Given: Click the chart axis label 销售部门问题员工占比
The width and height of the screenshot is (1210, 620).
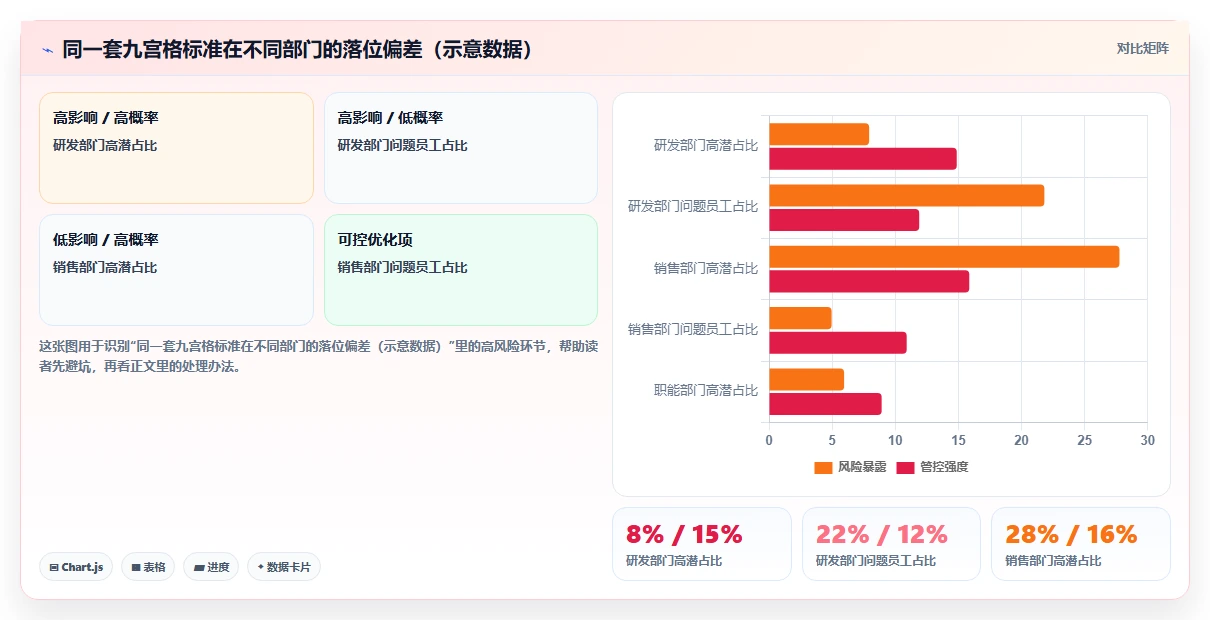Looking at the screenshot, I should point(693,329).
